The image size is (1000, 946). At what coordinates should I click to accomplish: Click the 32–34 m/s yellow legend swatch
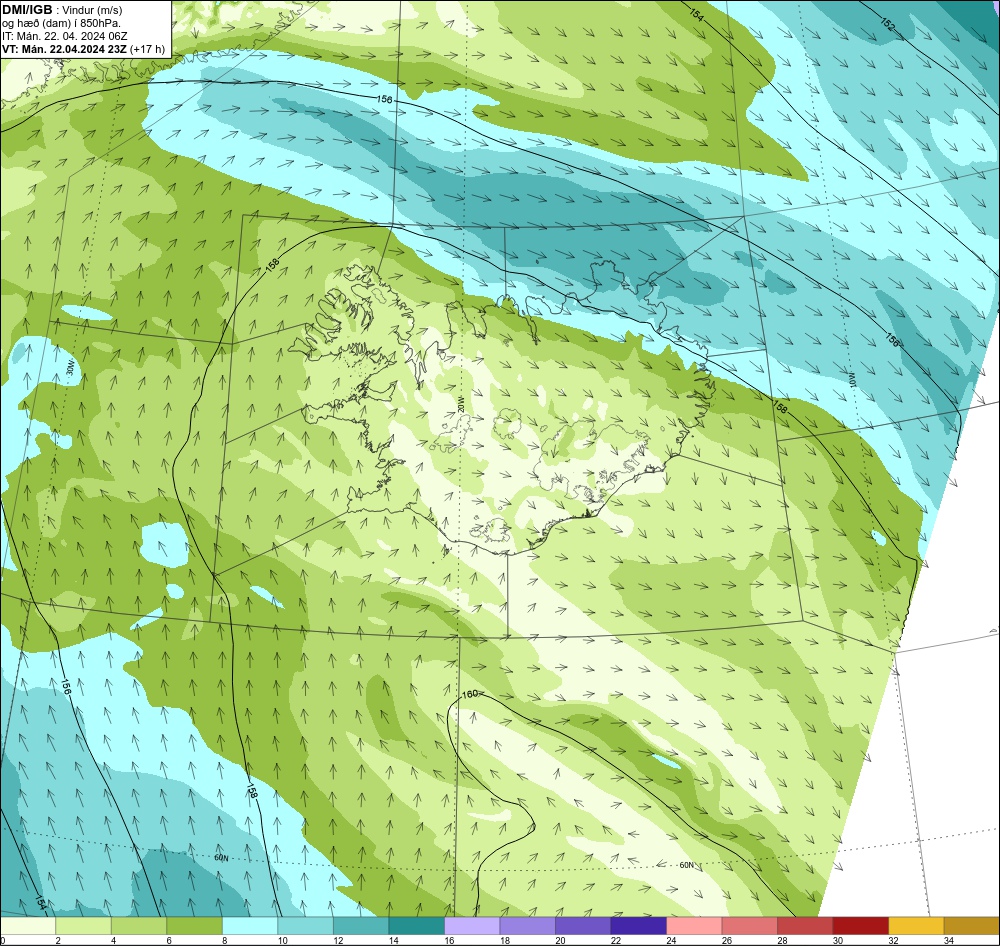point(916,926)
